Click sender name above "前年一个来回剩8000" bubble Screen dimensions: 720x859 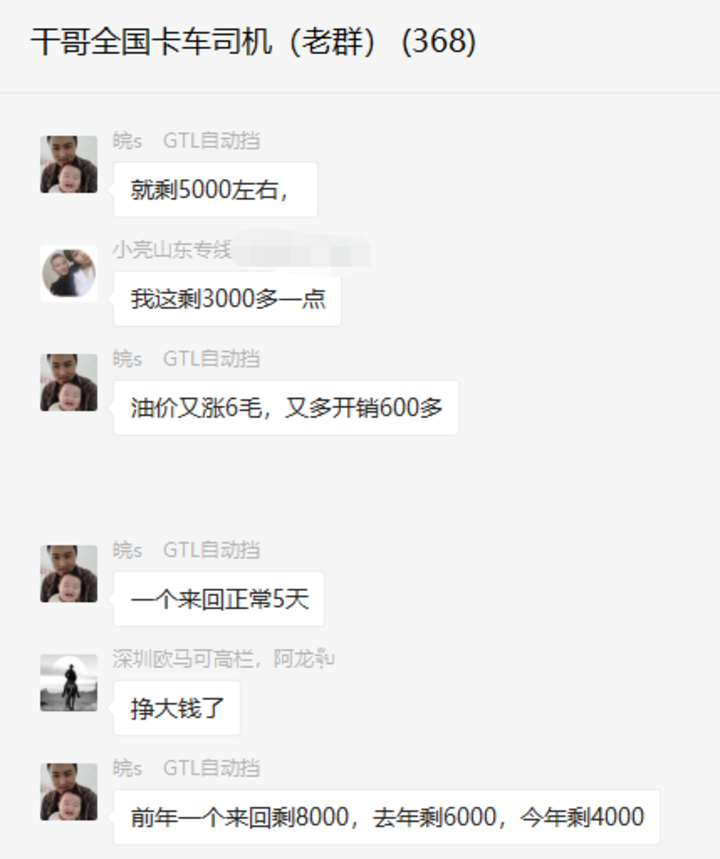[x=186, y=768]
